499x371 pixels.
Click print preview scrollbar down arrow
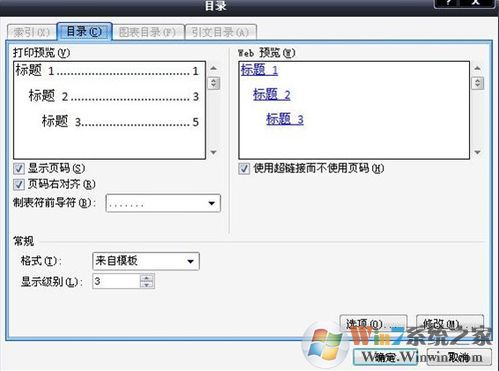pyautogui.click(x=213, y=152)
